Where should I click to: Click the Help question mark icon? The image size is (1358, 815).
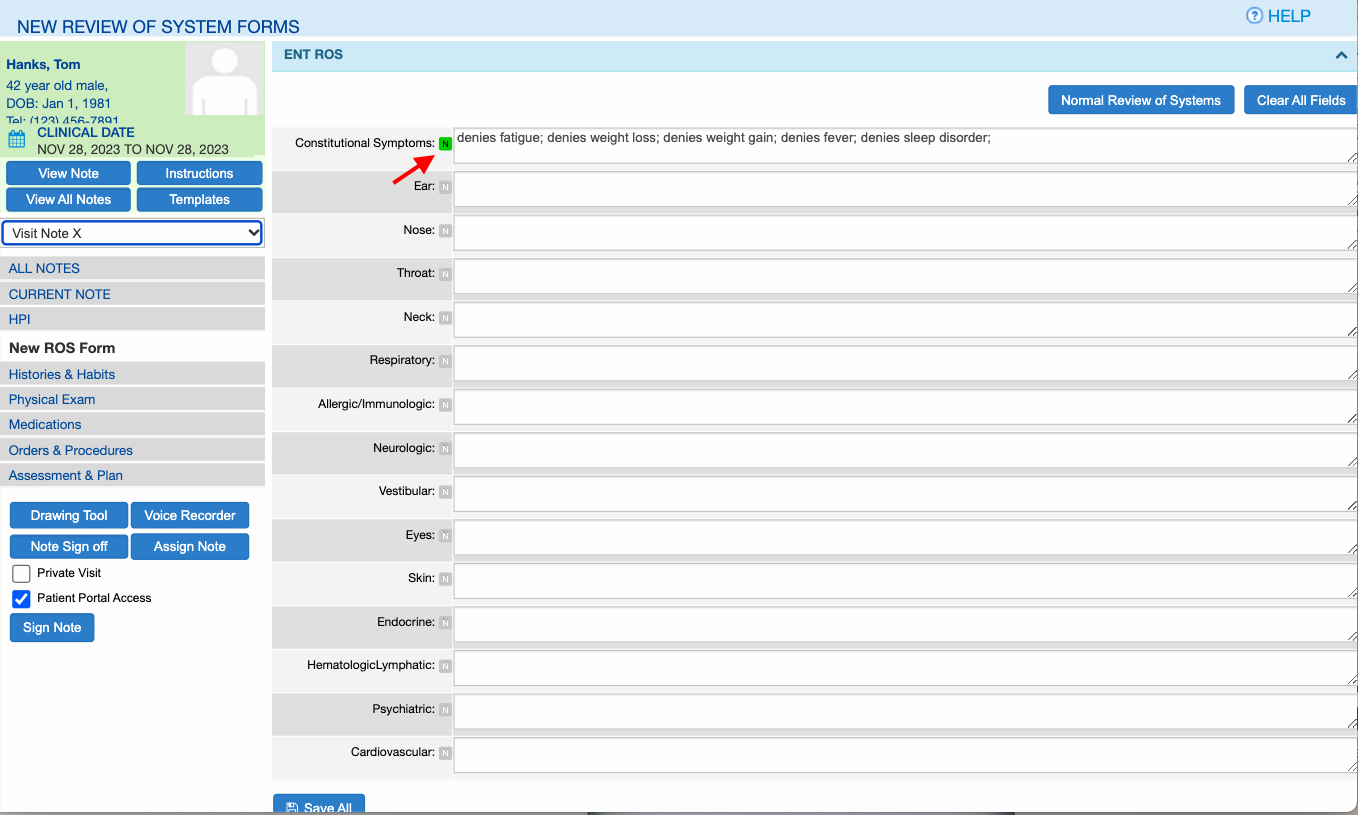pos(1254,16)
